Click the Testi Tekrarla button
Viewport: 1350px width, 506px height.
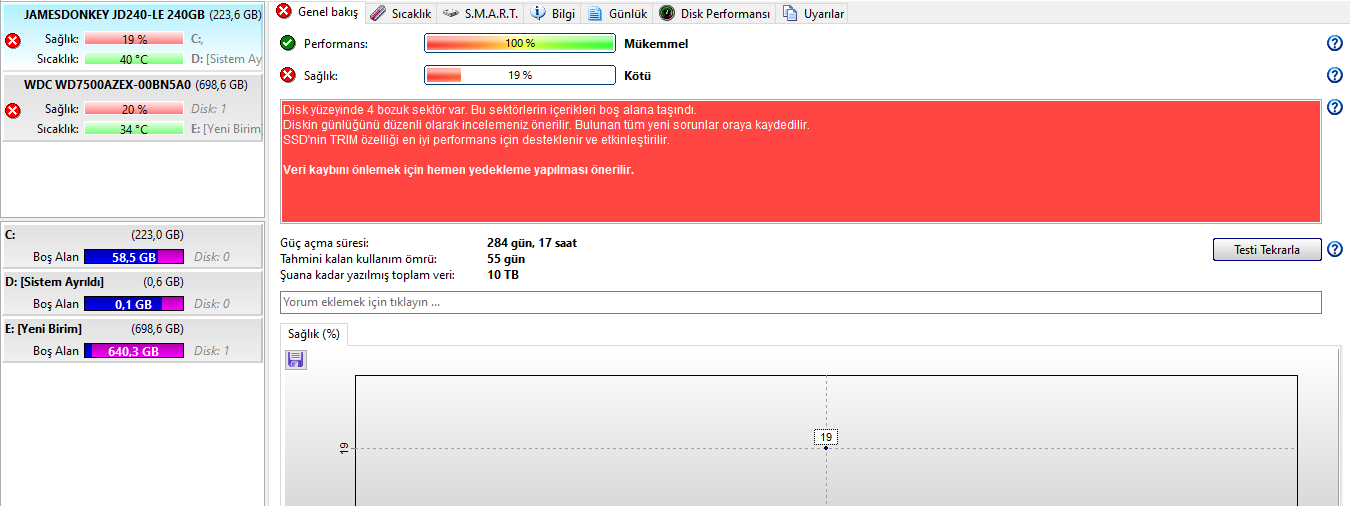tap(1267, 250)
